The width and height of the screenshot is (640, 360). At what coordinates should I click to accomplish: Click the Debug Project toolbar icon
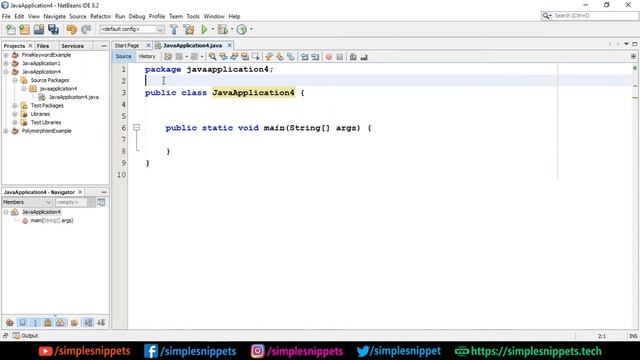coord(222,29)
